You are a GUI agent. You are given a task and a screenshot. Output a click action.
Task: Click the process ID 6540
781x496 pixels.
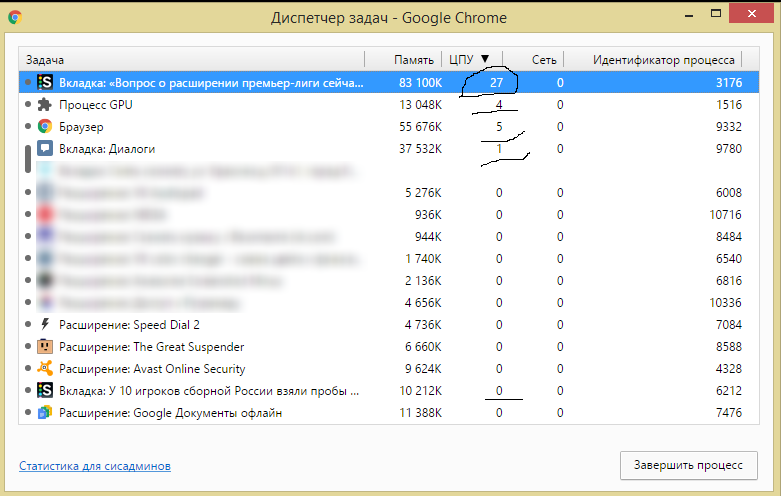729,258
